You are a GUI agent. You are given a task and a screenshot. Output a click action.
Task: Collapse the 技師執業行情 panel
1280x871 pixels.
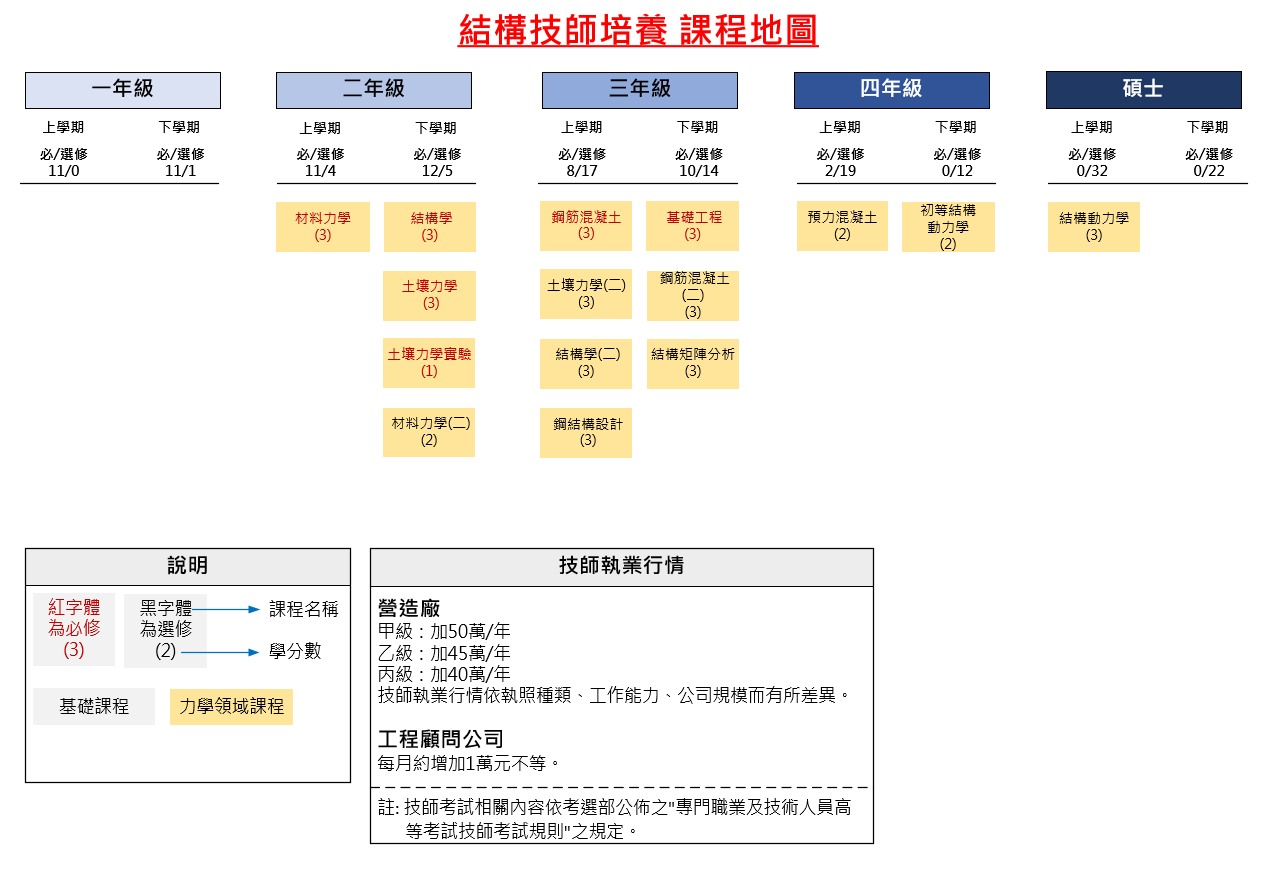point(623,567)
